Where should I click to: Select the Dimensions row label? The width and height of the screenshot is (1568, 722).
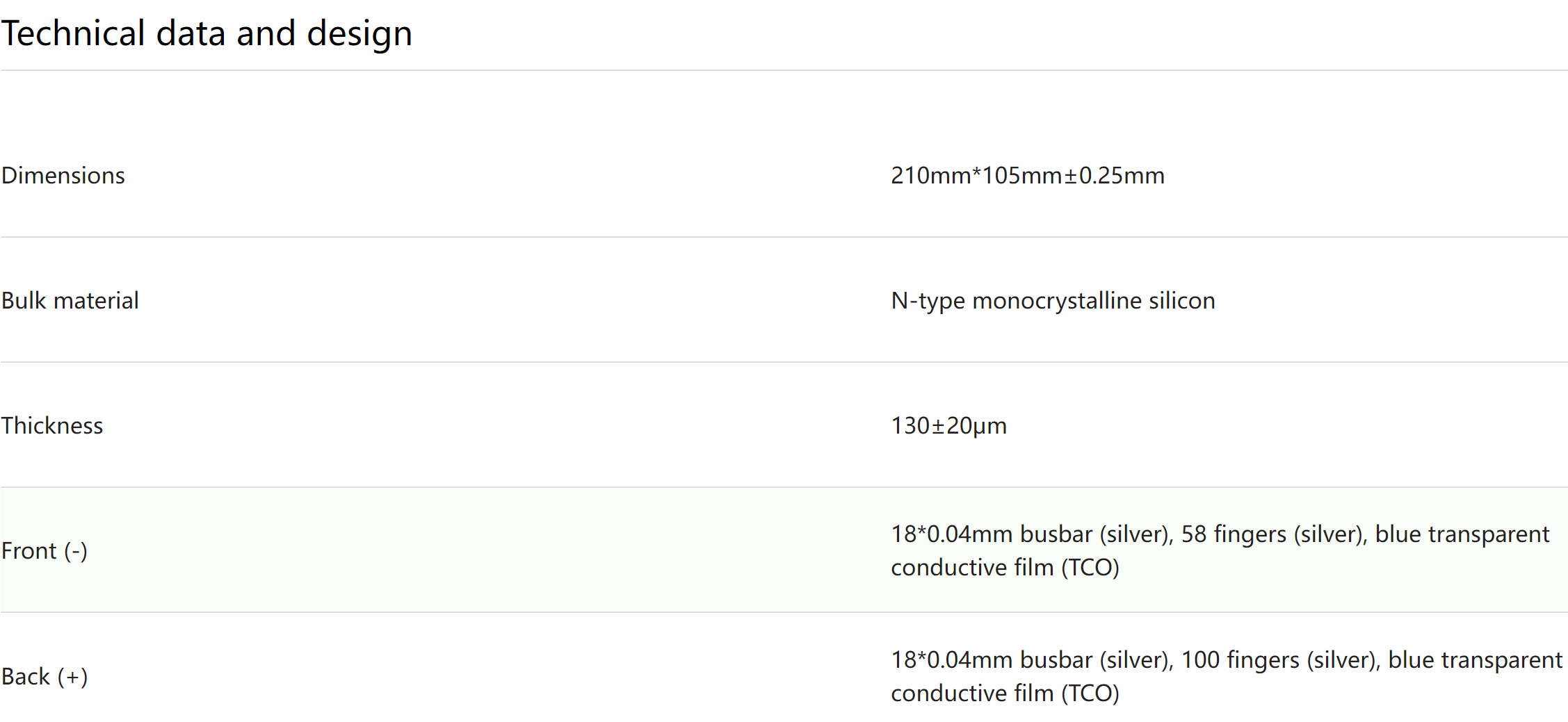click(63, 175)
